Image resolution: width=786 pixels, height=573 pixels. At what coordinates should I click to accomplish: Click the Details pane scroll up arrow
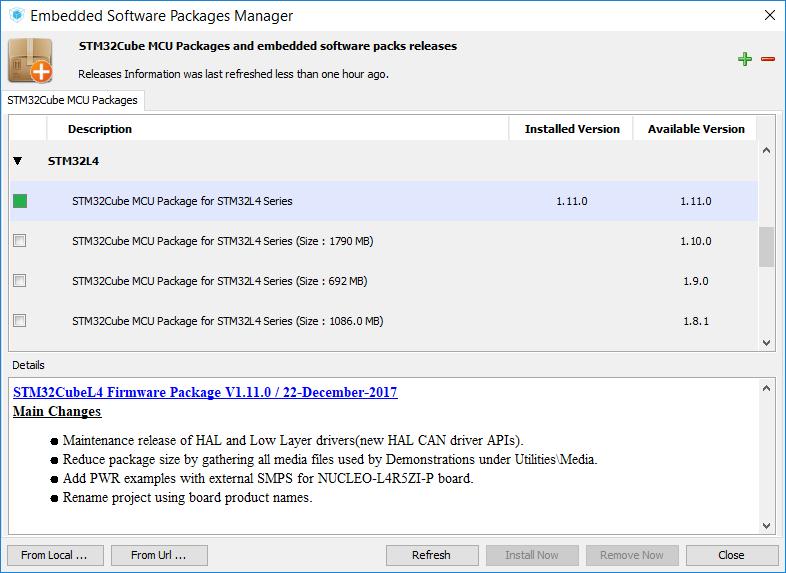click(x=766, y=388)
